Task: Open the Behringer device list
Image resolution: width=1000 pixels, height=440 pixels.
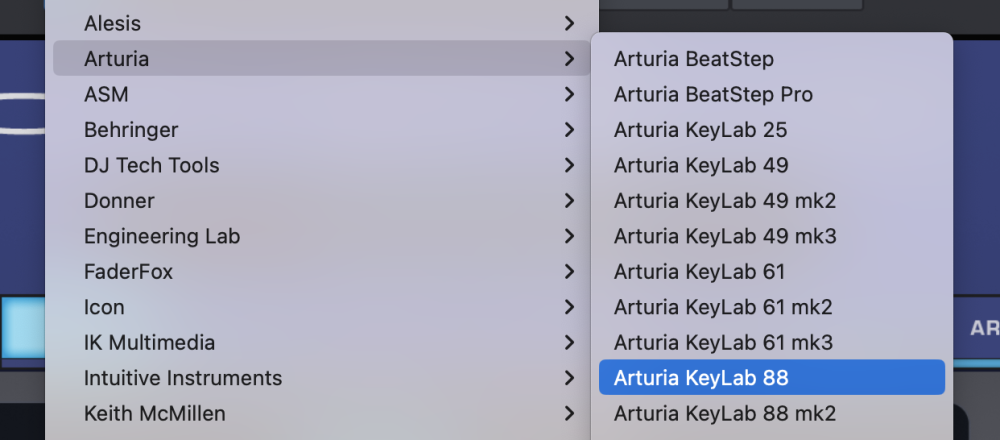Action: pyautogui.click(x=131, y=130)
